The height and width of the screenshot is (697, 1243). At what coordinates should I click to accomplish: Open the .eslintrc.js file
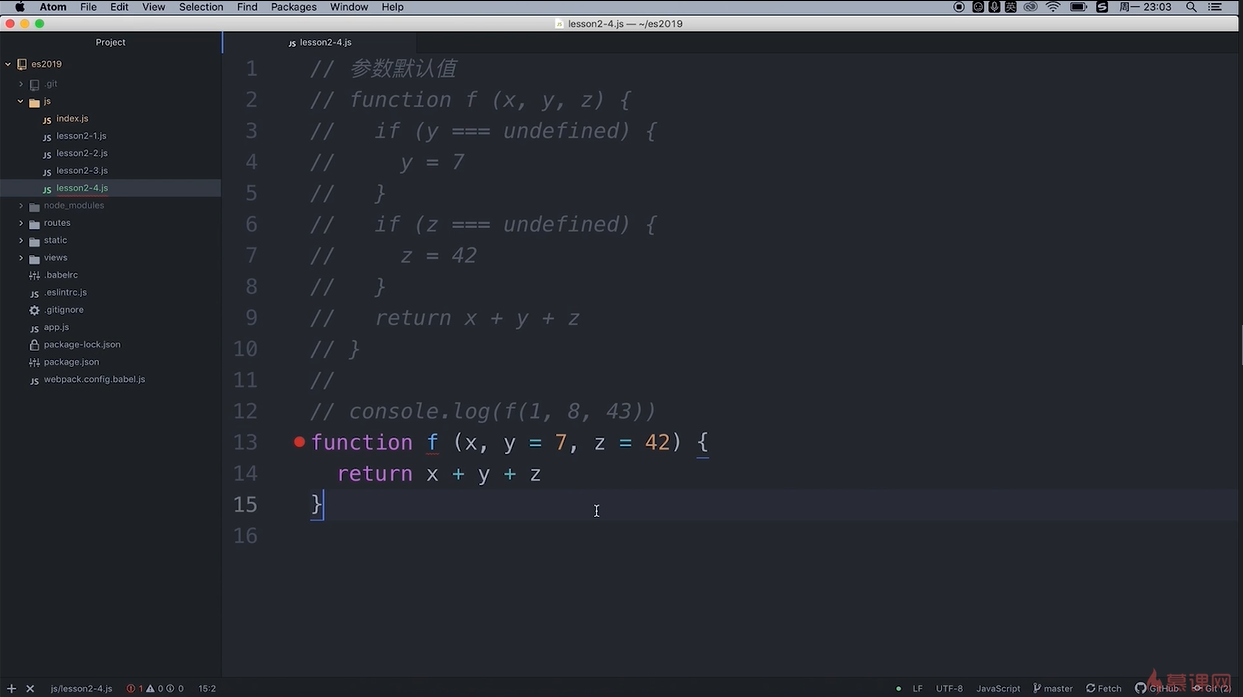point(65,293)
